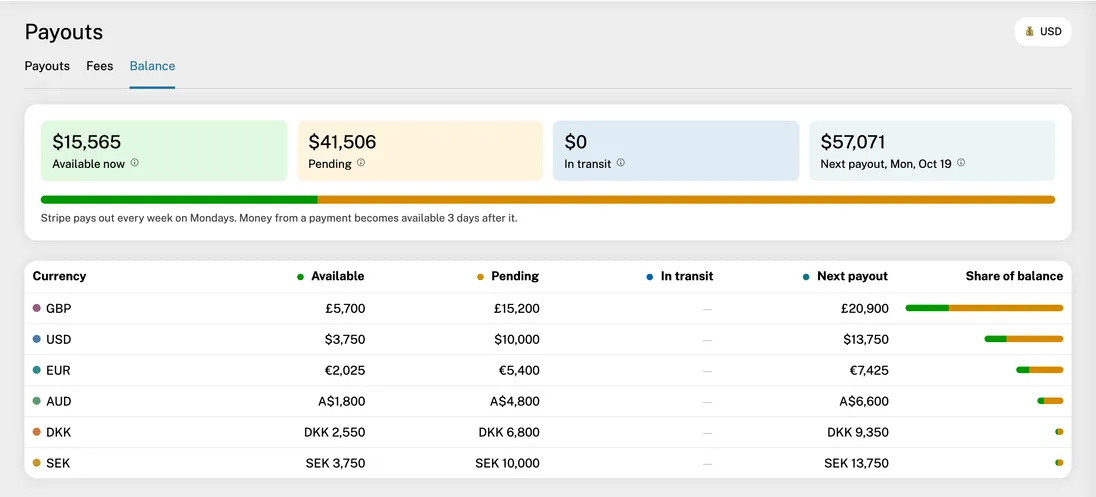Click the SEK 3,750 available amount
Image resolution: width=1096 pixels, height=497 pixels.
336,463
